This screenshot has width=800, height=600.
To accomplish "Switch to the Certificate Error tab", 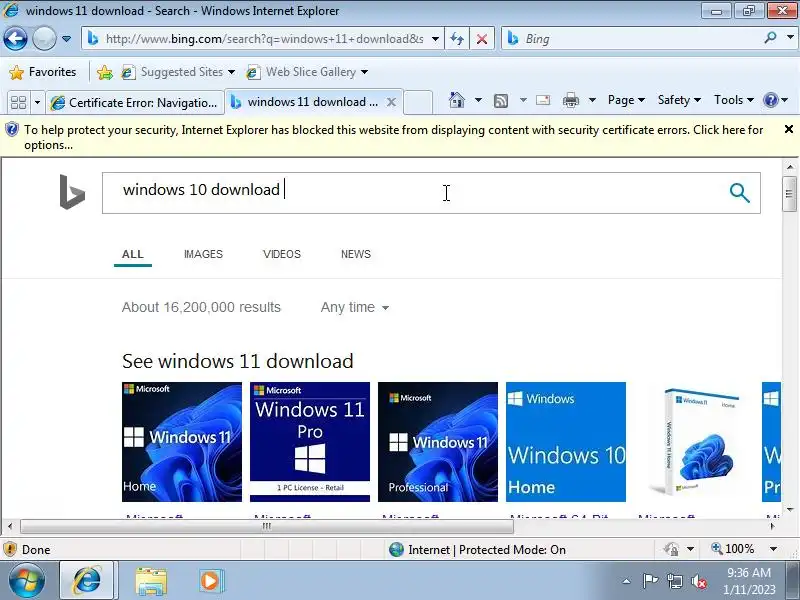I will pos(135,103).
